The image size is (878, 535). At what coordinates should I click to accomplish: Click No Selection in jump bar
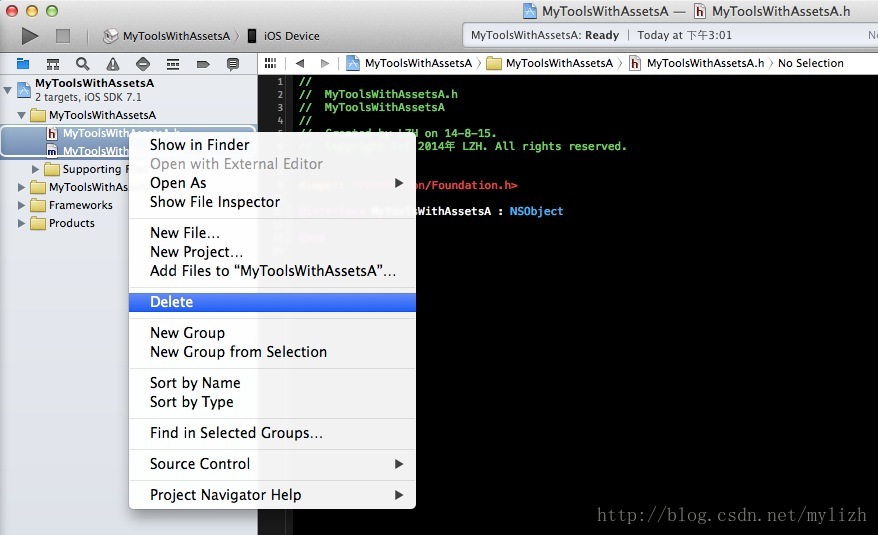810,63
